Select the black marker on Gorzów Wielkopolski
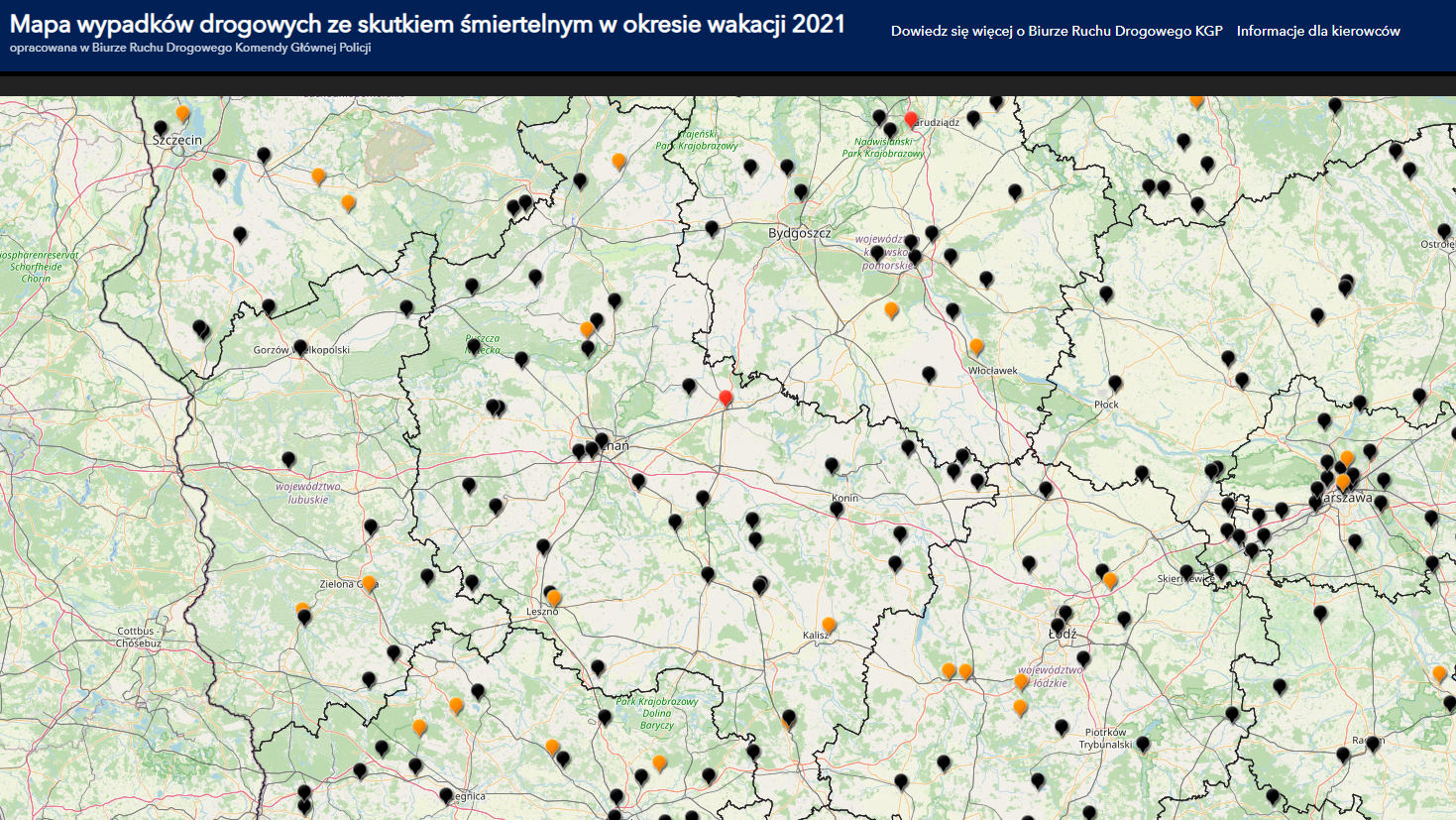 [300, 347]
